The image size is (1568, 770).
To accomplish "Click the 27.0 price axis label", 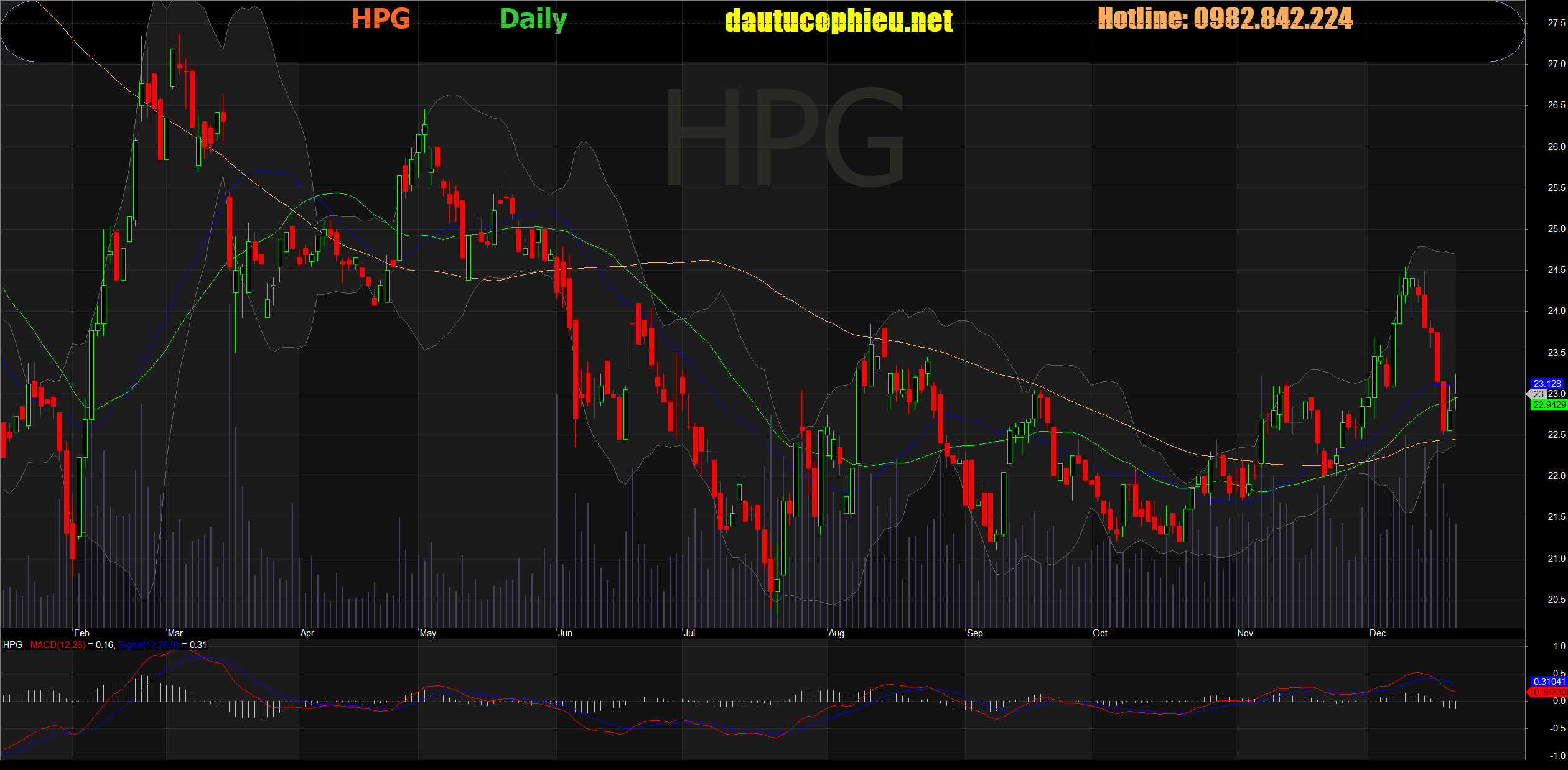I will pos(1556,64).
